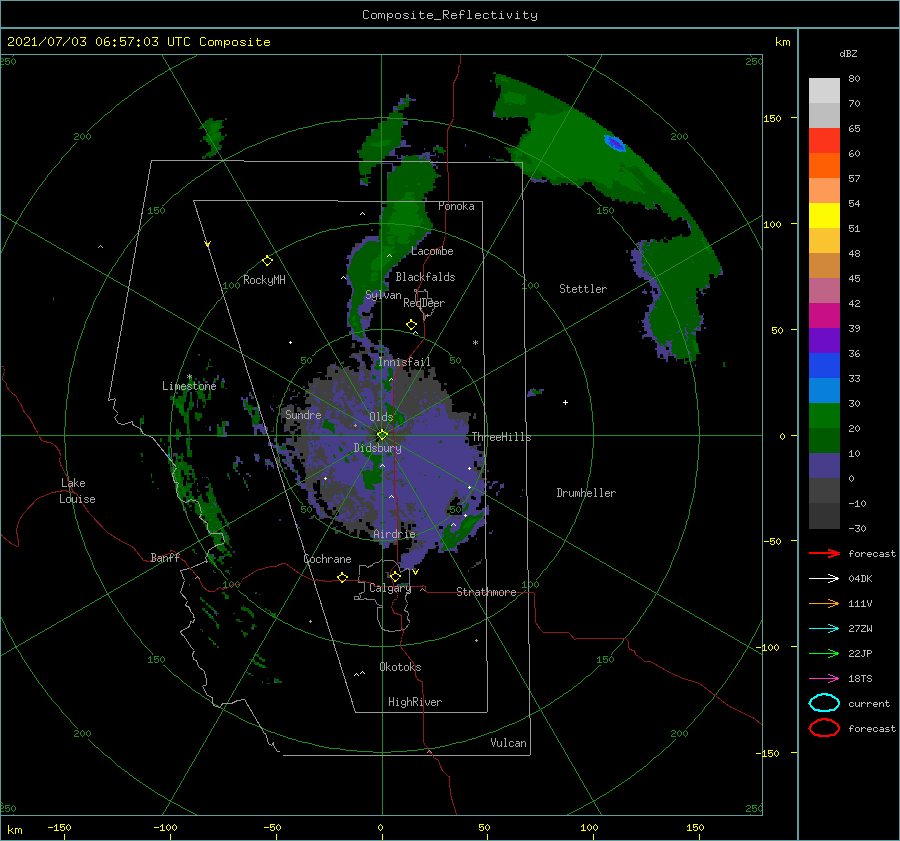Click the Stettler label

click(x=583, y=289)
